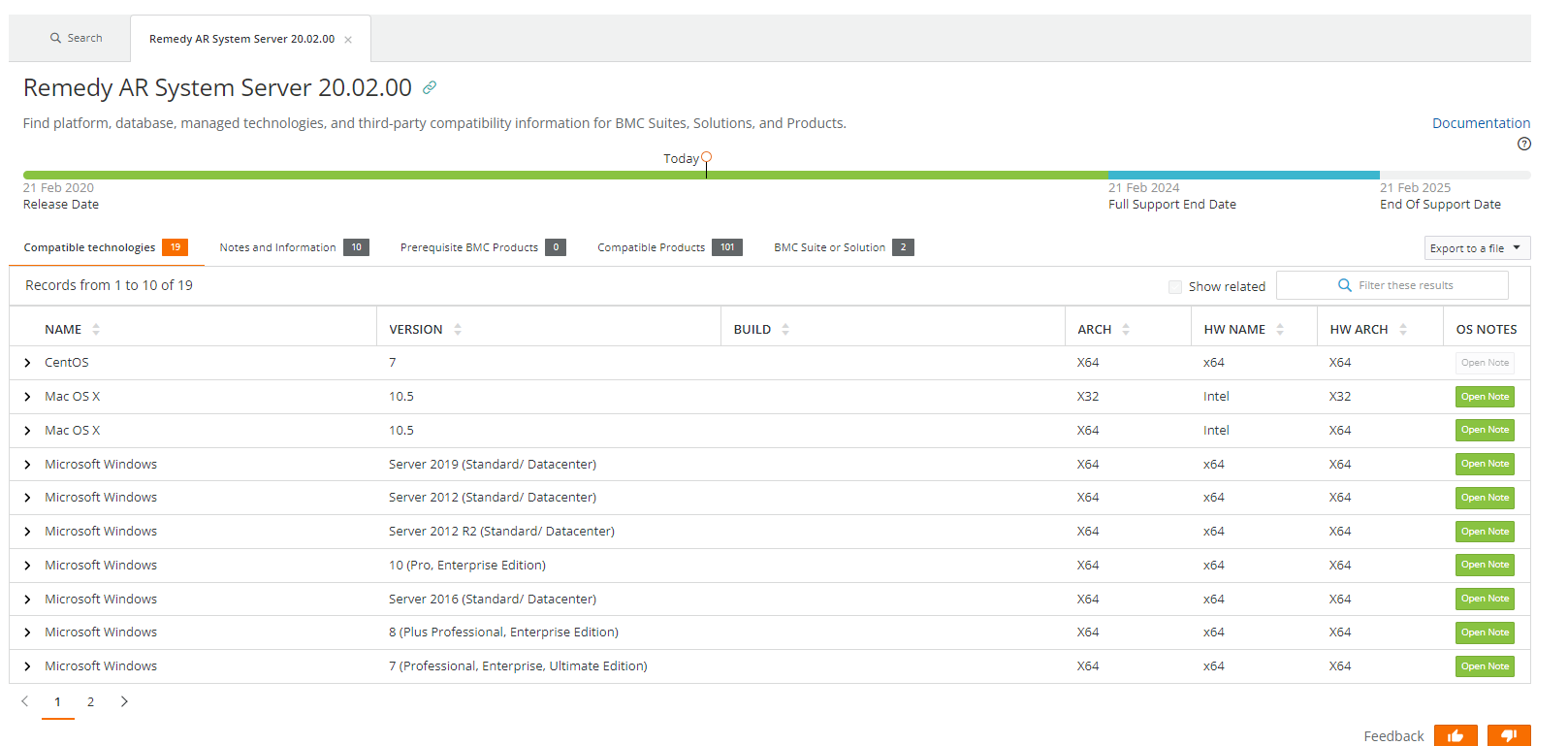Open the Documentation link
Viewport: 1568px width, 746px height.
[1481, 123]
